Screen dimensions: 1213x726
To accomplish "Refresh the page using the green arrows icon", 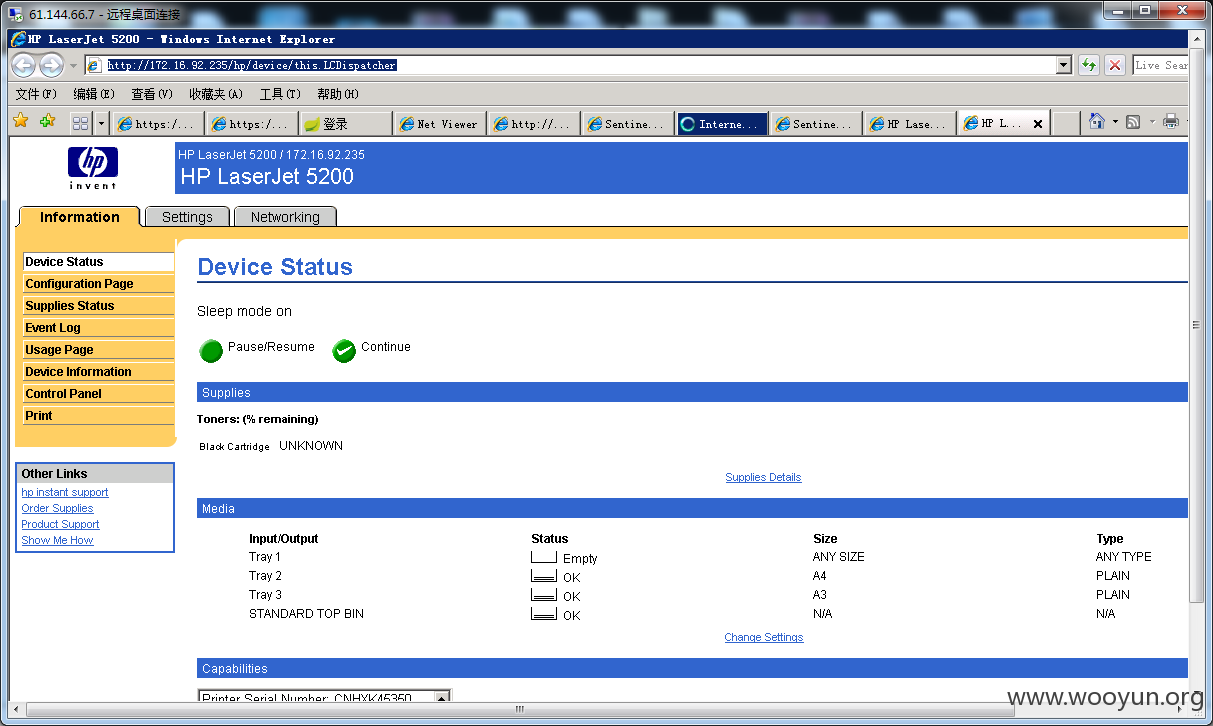I will click(1089, 65).
